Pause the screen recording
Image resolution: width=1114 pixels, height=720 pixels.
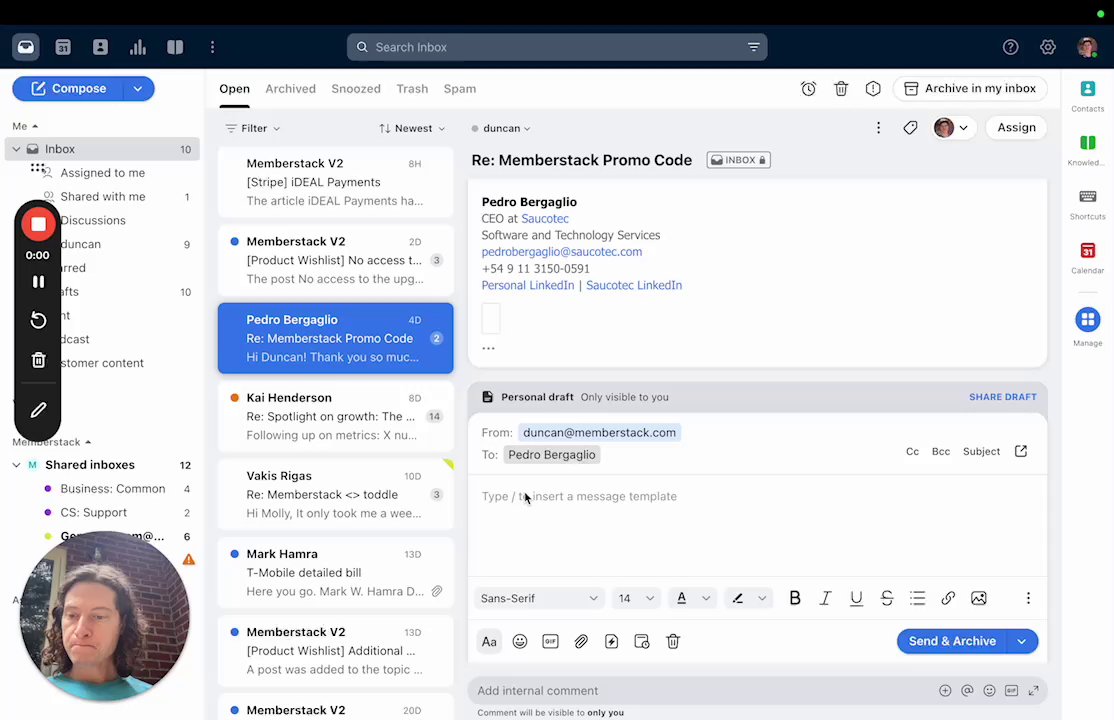pos(38,282)
